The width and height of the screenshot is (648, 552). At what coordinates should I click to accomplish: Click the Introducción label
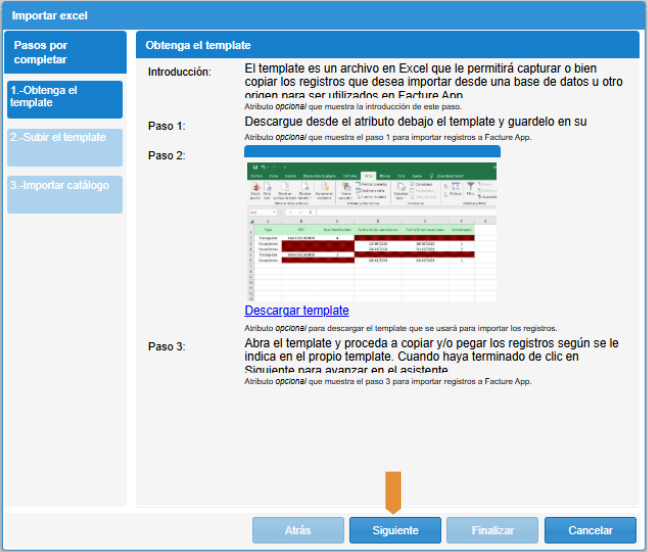click(x=179, y=72)
